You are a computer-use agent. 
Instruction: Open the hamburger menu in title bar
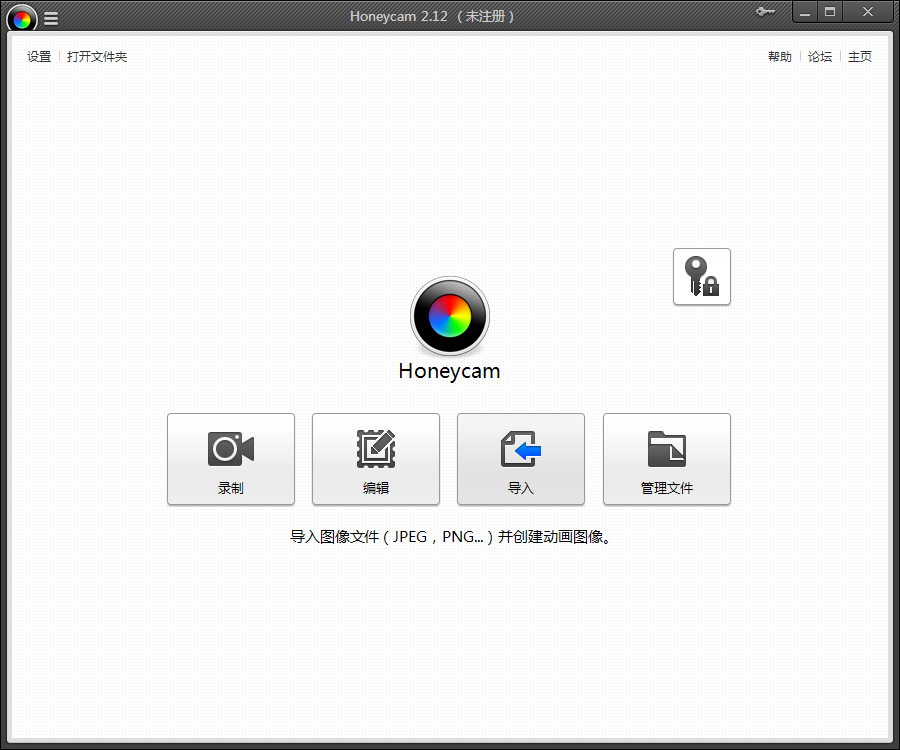click(x=51, y=19)
